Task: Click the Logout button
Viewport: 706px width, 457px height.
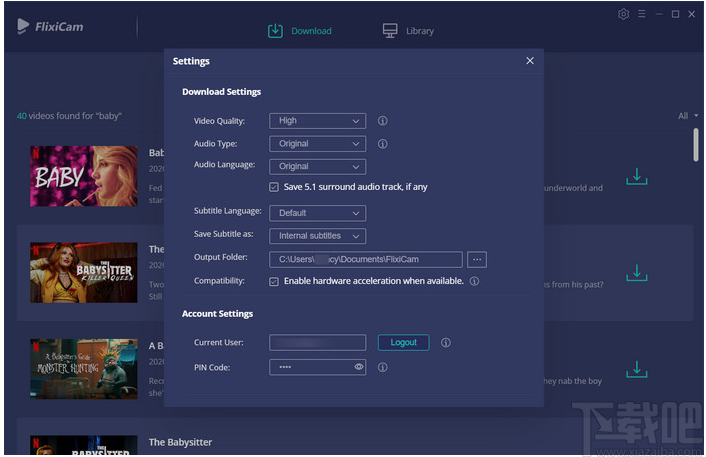Action: [403, 343]
